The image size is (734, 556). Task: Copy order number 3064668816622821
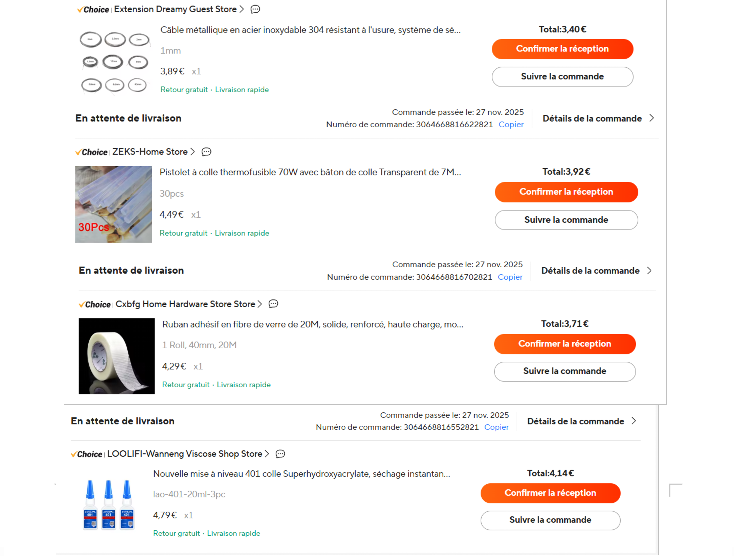(511, 124)
